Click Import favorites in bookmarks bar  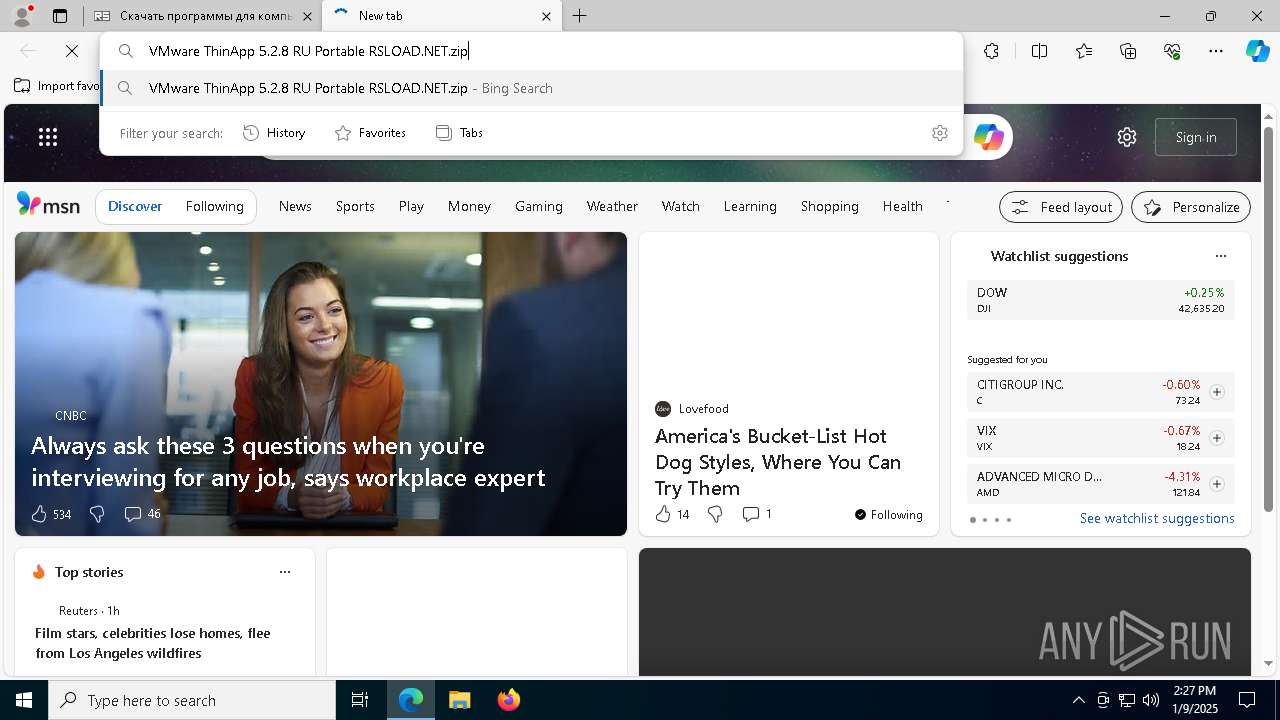tap(58, 86)
